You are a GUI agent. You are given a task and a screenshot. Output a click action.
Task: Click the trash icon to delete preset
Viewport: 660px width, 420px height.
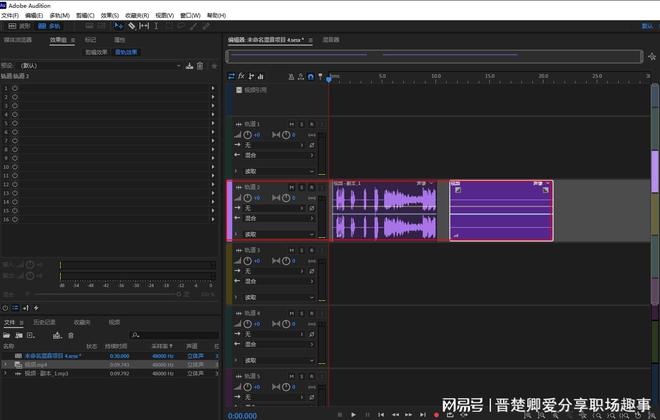click(x=200, y=65)
